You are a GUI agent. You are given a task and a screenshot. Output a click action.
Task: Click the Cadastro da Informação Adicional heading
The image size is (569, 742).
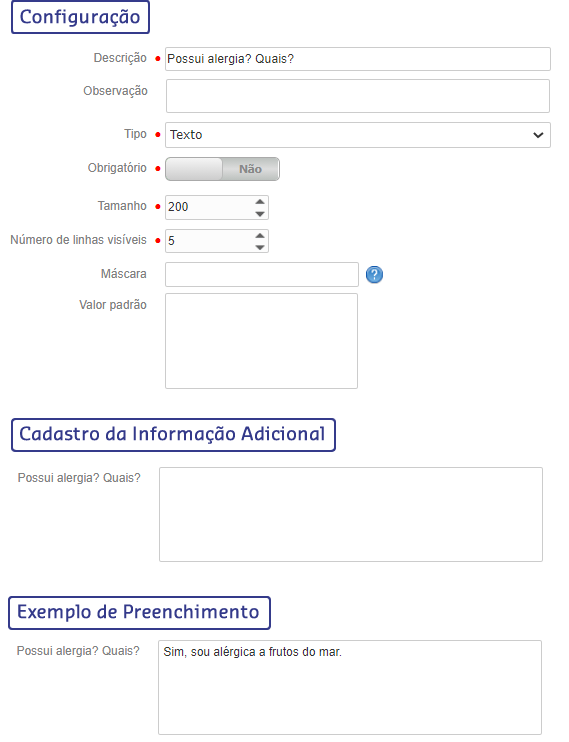tap(173, 435)
